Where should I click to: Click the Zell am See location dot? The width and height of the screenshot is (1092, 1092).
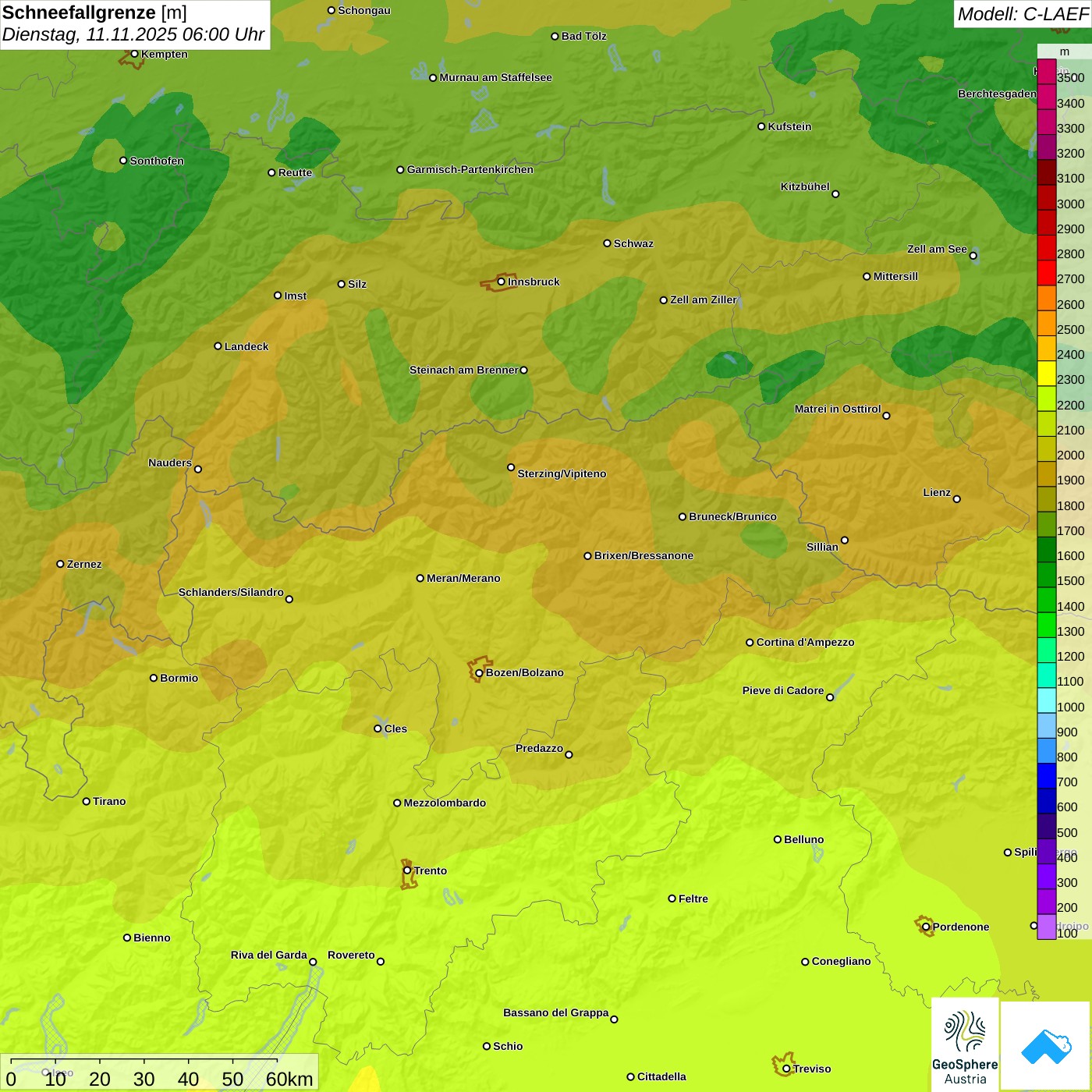pyautogui.click(x=973, y=255)
